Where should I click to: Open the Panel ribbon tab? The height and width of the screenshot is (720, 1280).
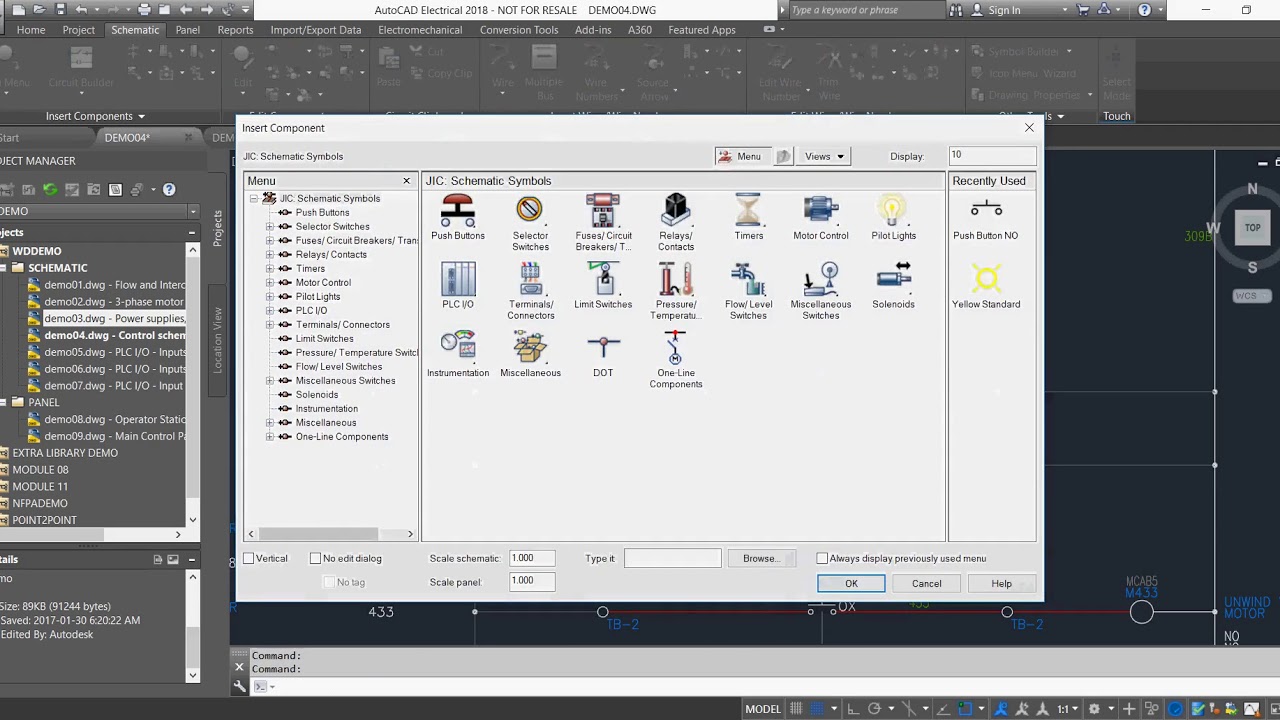(188, 30)
